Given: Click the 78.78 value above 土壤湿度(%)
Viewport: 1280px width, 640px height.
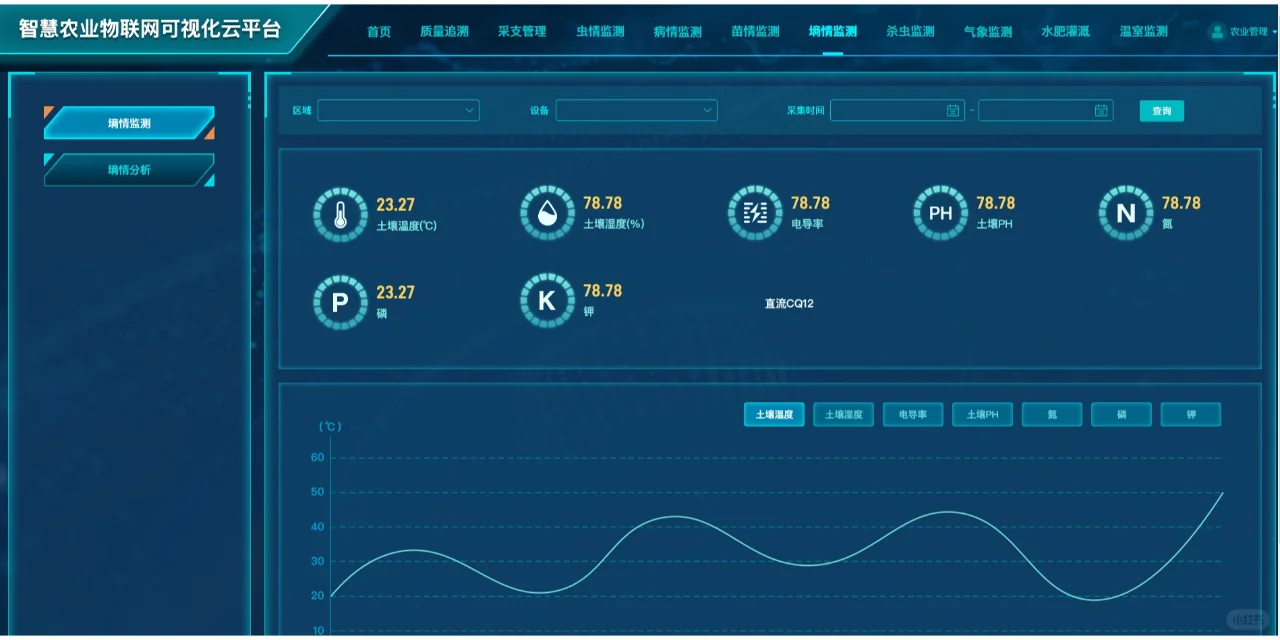Looking at the screenshot, I should [x=602, y=203].
